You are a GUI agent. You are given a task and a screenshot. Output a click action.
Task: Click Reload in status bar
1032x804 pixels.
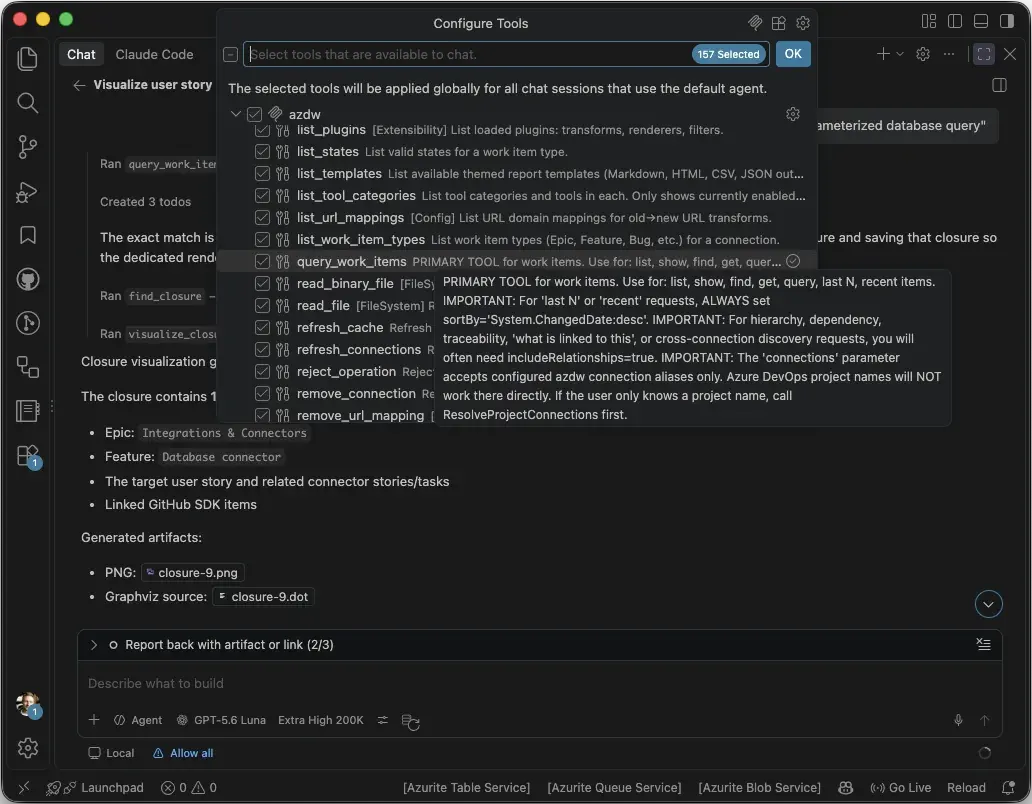tap(966, 788)
